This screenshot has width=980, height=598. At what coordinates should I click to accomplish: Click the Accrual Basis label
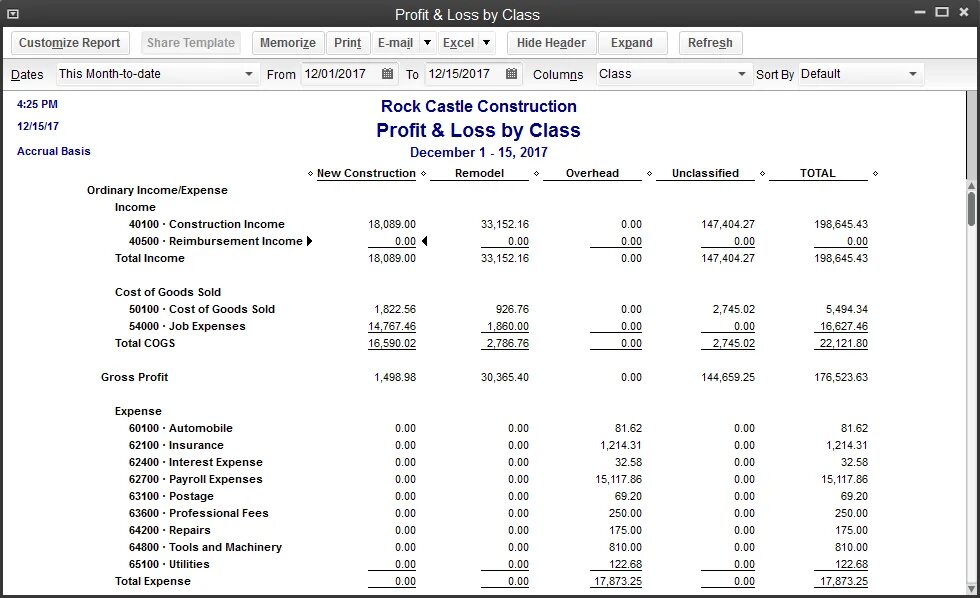pos(54,151)
